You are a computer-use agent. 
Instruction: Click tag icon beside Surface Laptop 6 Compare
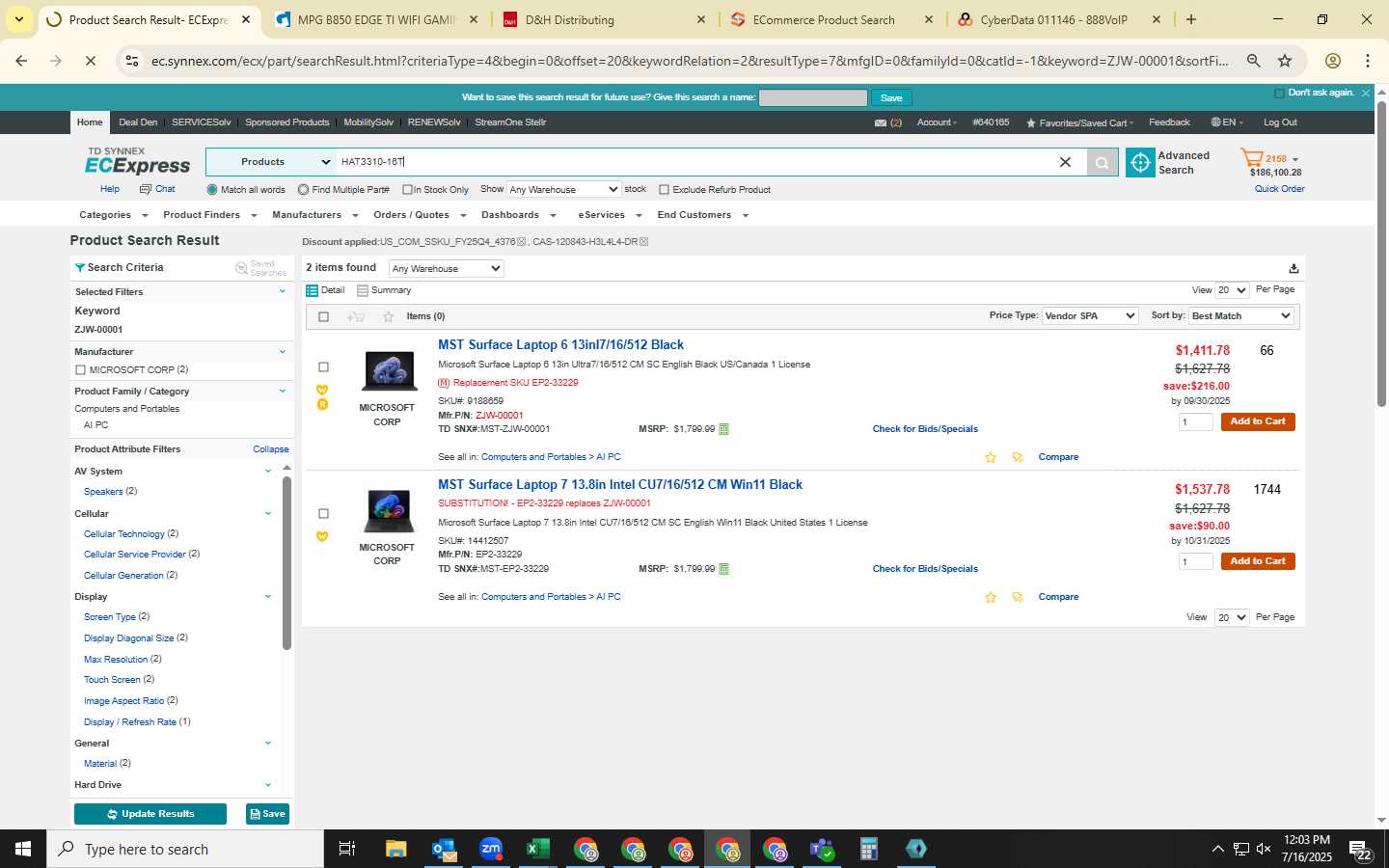coord(1017,457)
